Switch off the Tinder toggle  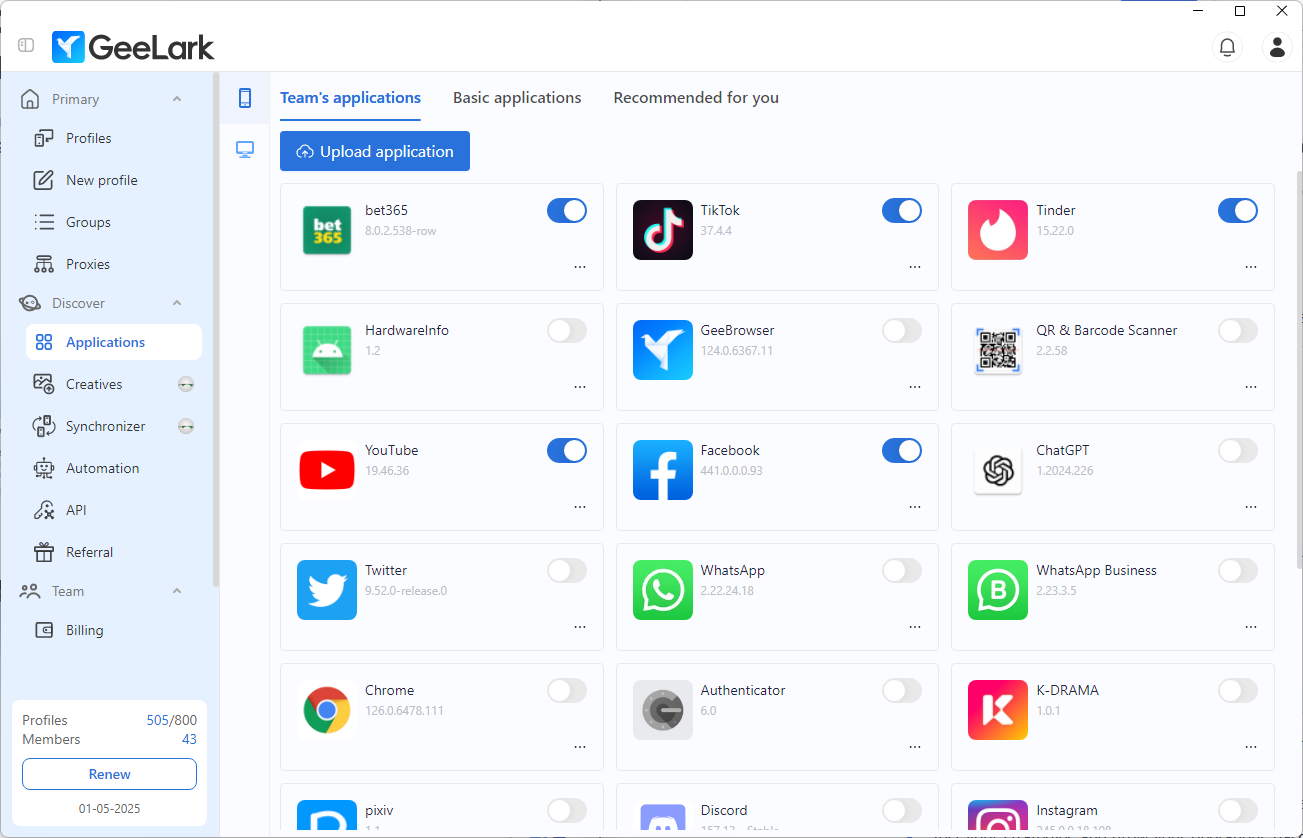[1238, 210]
